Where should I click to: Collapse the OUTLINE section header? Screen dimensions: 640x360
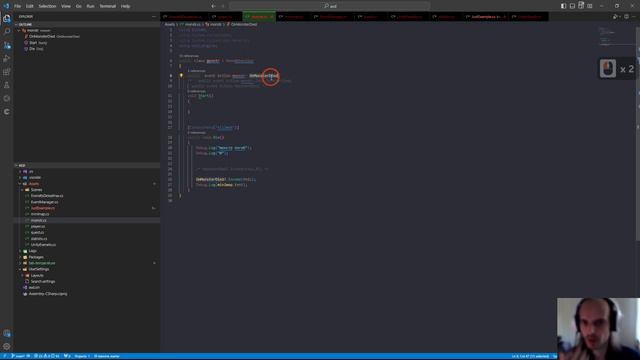tap(87, 24)
